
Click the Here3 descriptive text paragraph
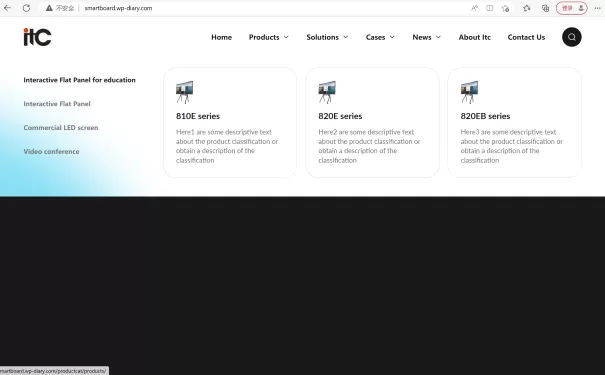click(x=512, y=146)
